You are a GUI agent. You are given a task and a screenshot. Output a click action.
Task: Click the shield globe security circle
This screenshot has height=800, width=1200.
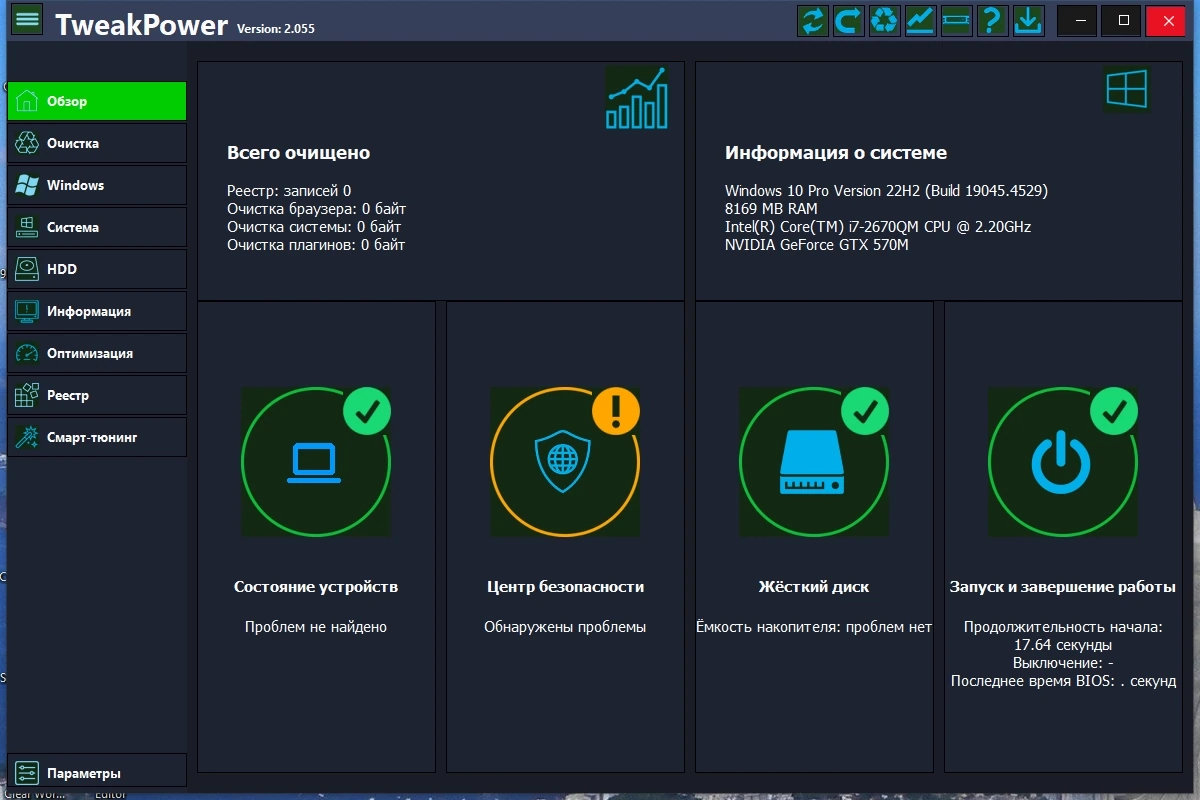pyautogui.click(x=564, y=462)
